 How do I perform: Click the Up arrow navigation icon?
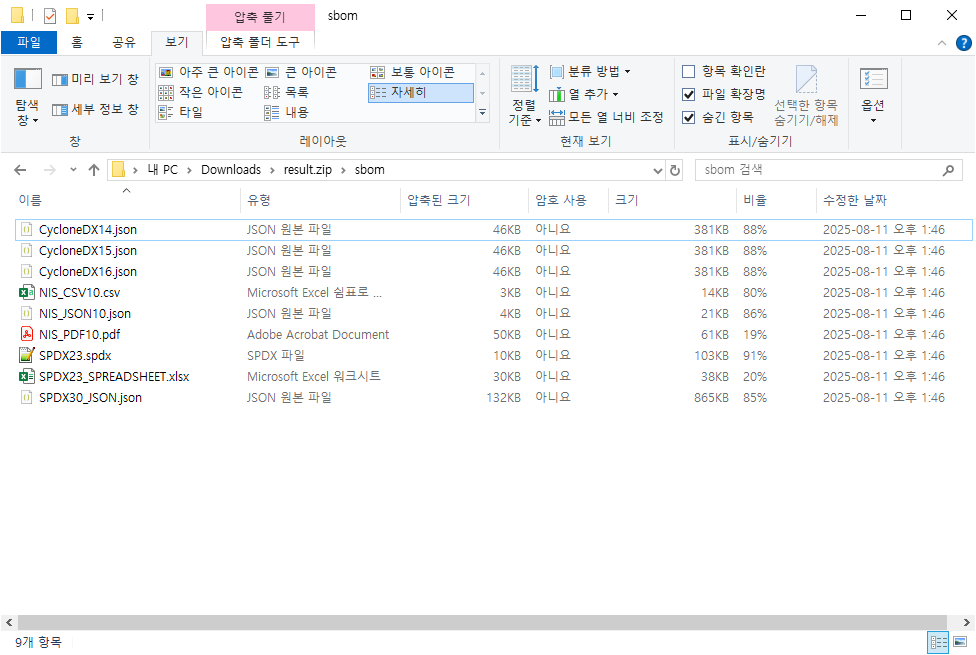94,170
